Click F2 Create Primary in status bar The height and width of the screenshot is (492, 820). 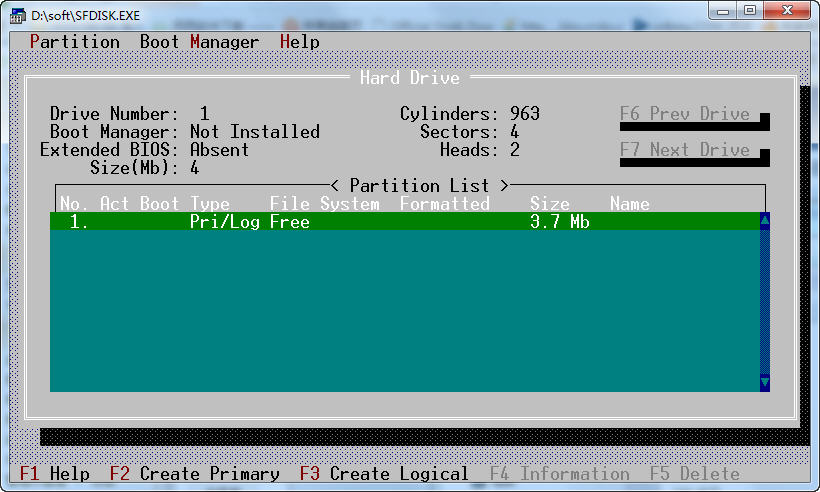(x=195, y=474)
